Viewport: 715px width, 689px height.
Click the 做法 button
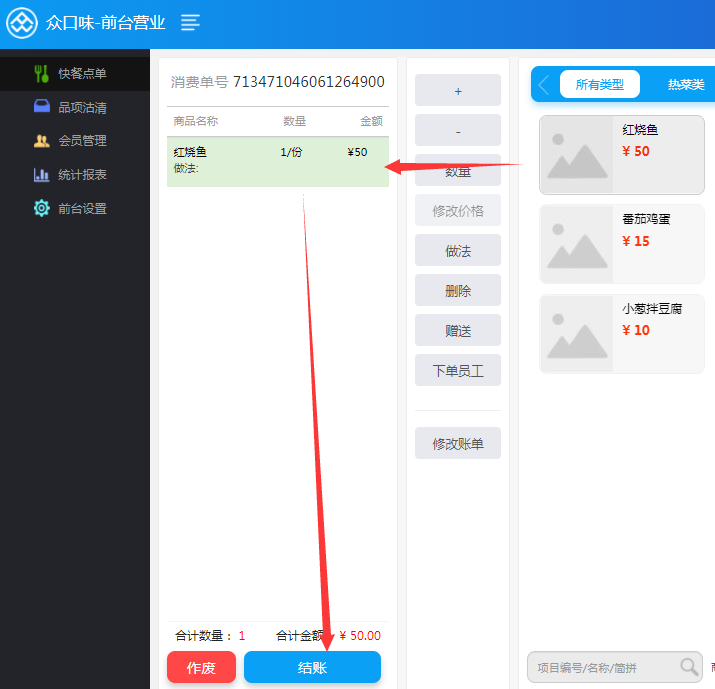click(x=458, y=250)
